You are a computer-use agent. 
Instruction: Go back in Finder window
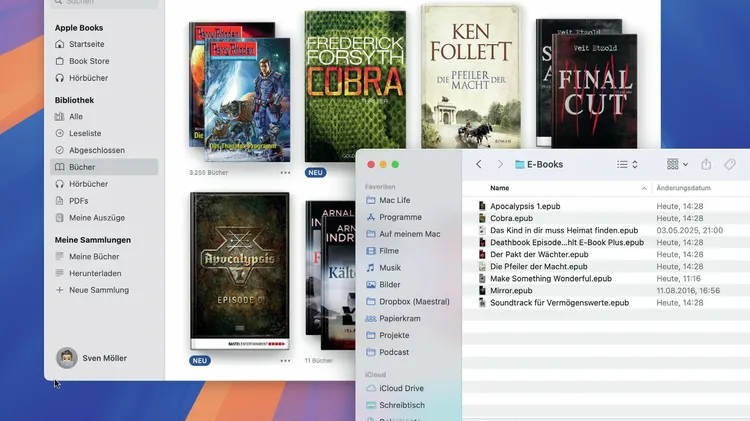tap(479, 165)
